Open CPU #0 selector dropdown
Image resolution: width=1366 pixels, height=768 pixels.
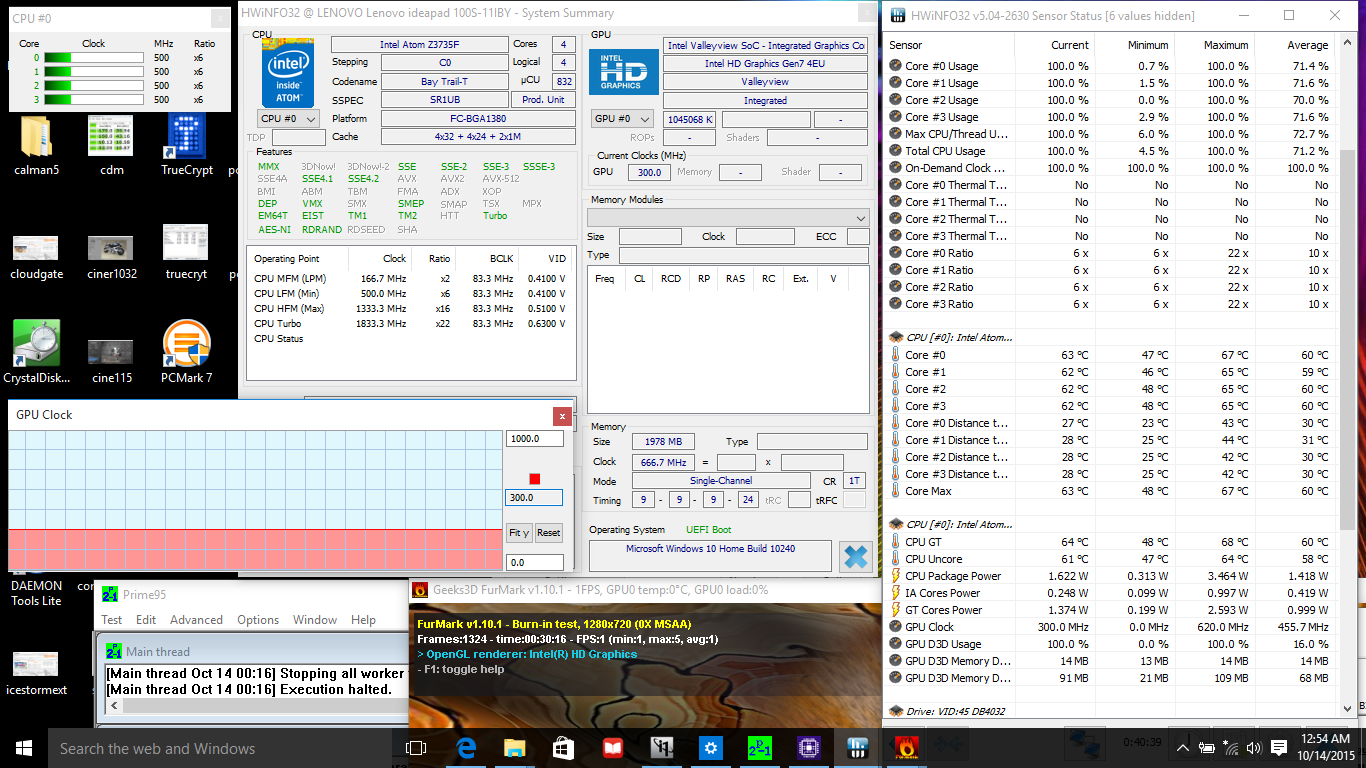(x=289, y=118)
